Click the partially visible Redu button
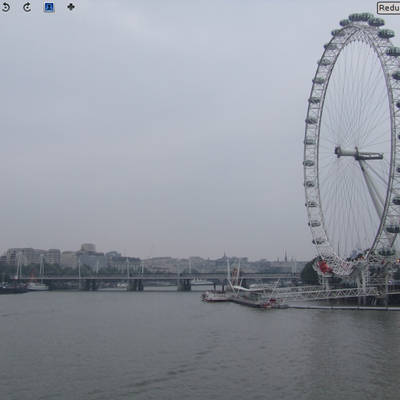The image size is (400, 400). click(388, 8)
